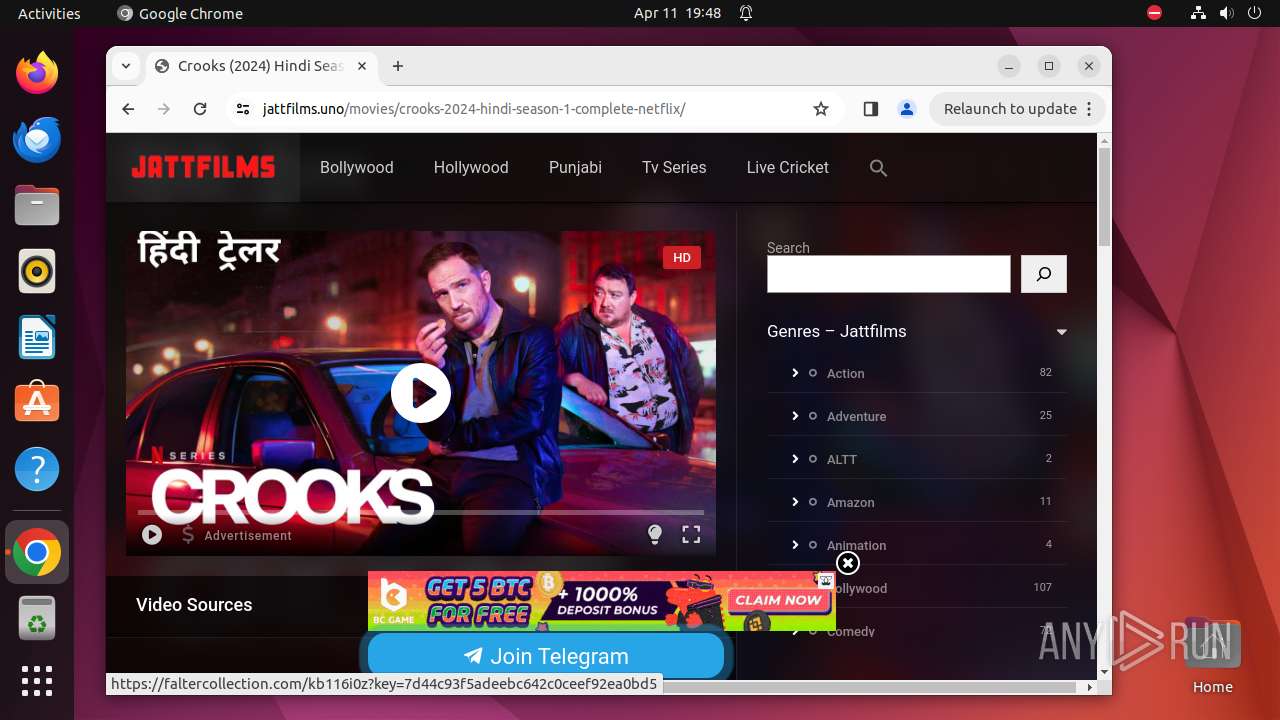Click the address bar URL

(x=474, y=109)
